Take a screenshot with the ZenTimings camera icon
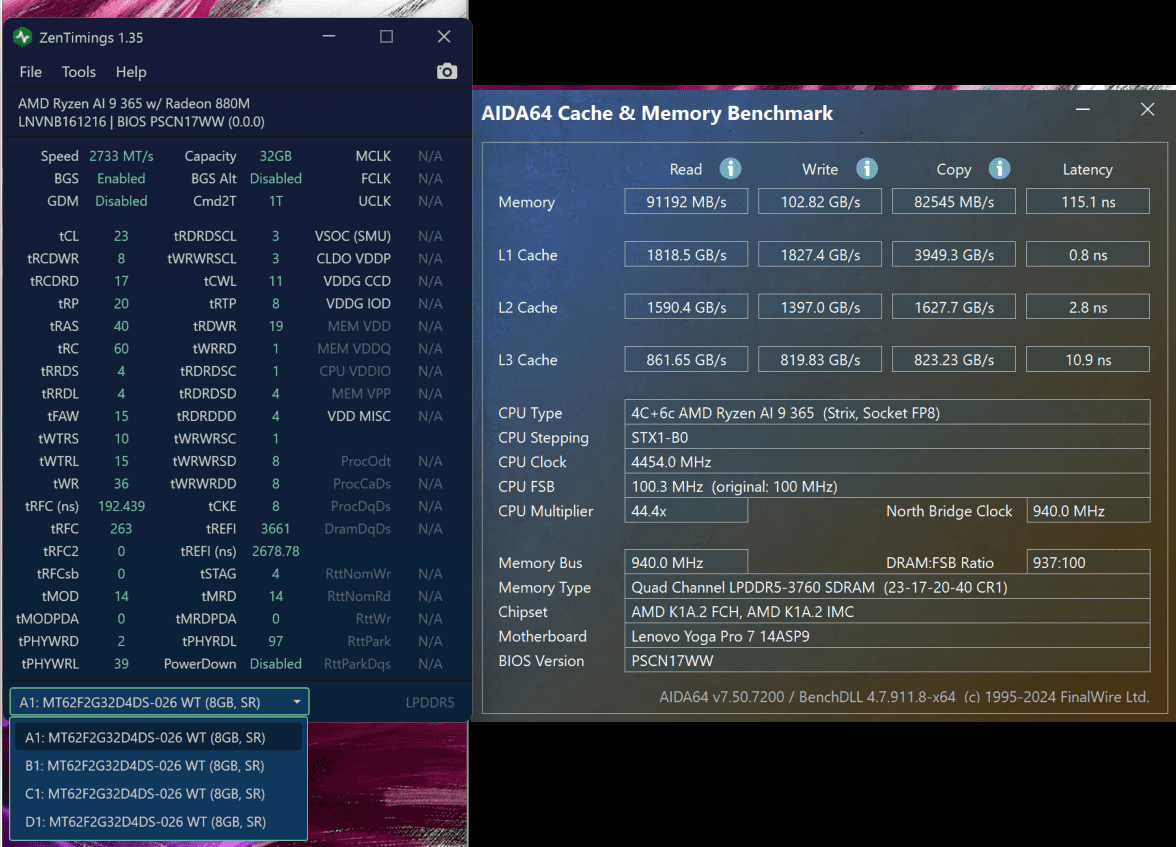 click(x=446, y=71)
